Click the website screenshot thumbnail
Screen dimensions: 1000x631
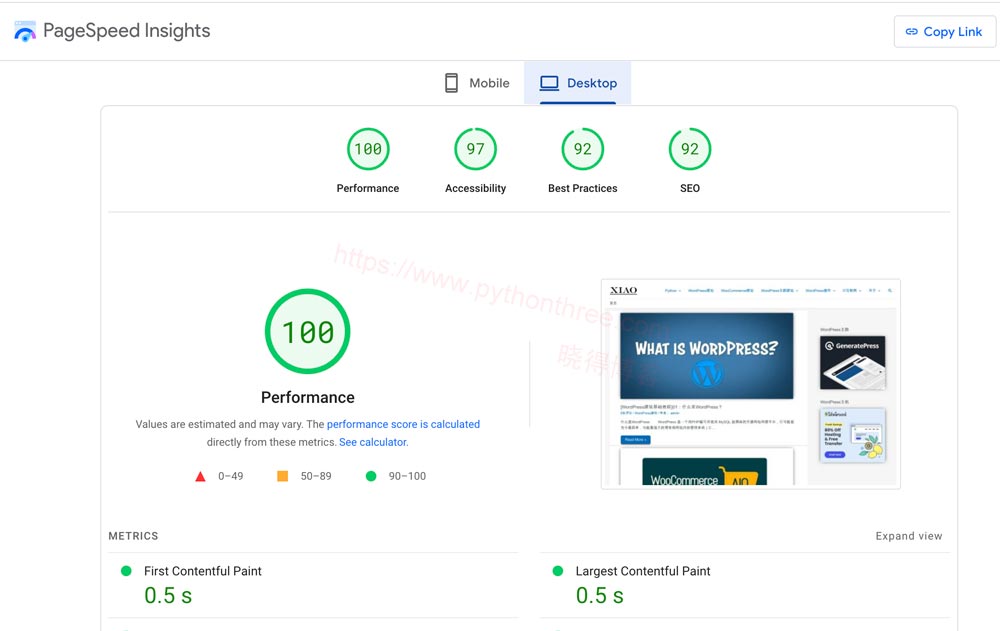pos(749,383)
